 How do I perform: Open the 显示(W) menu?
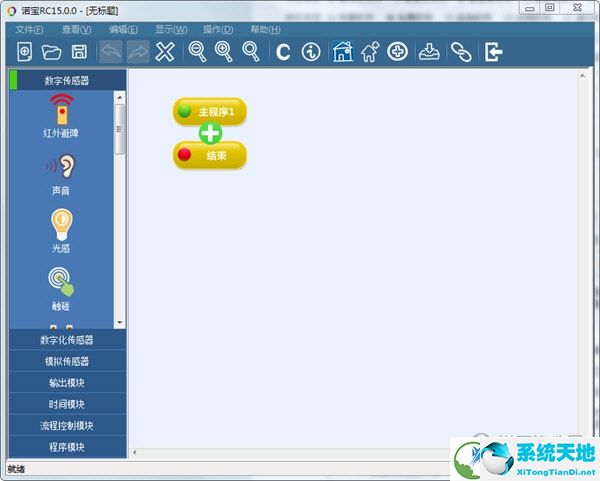click(171, 29)
